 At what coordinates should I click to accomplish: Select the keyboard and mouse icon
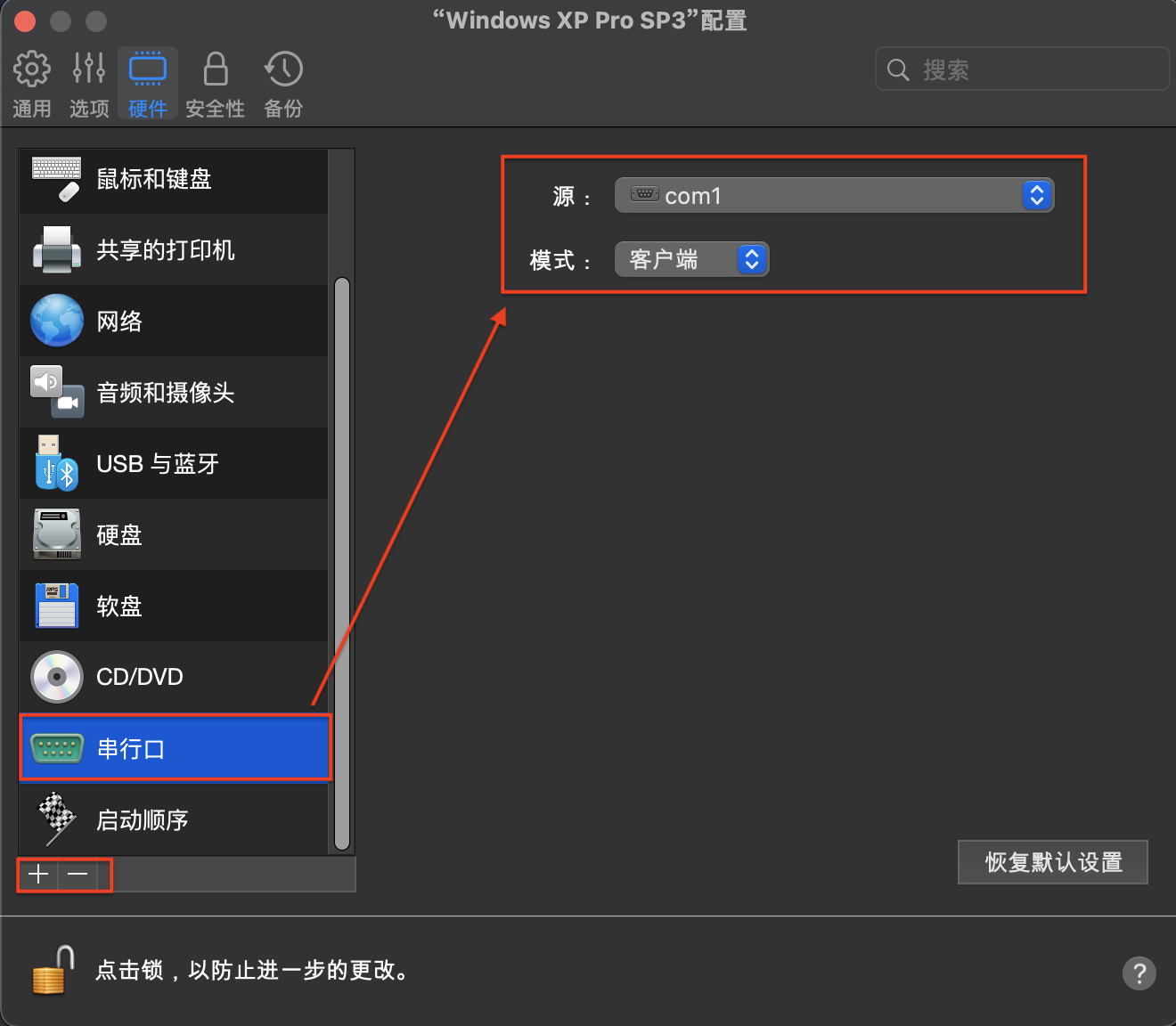tap(57, 179)
